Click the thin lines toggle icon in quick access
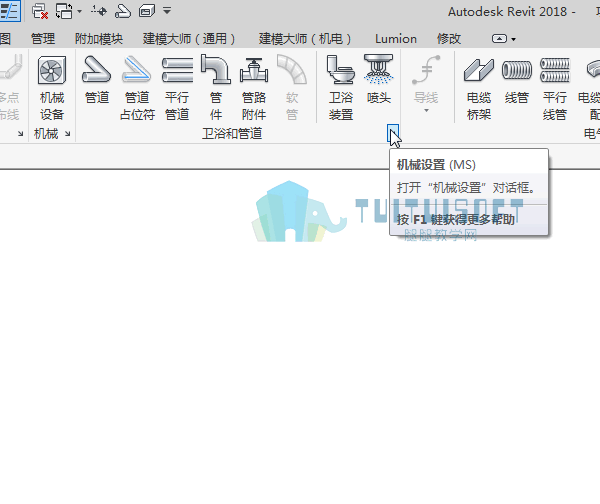 coord(10,11)
